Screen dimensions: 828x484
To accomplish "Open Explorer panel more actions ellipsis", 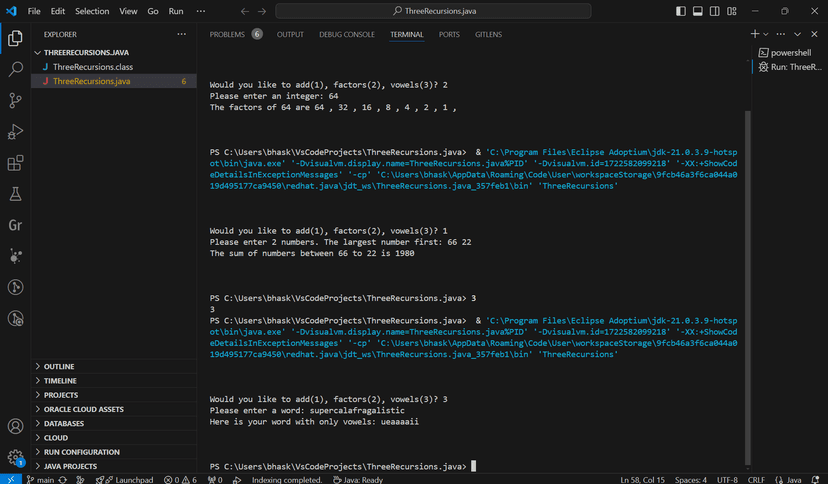I will (x=182, y=34).
